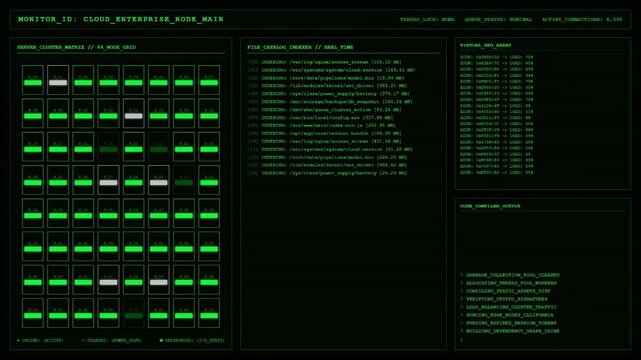This screenshot has height=360, width=641.
Task: Click the COMPILING_STATIC_ASSETS_DIST output line
Action: 506,291
